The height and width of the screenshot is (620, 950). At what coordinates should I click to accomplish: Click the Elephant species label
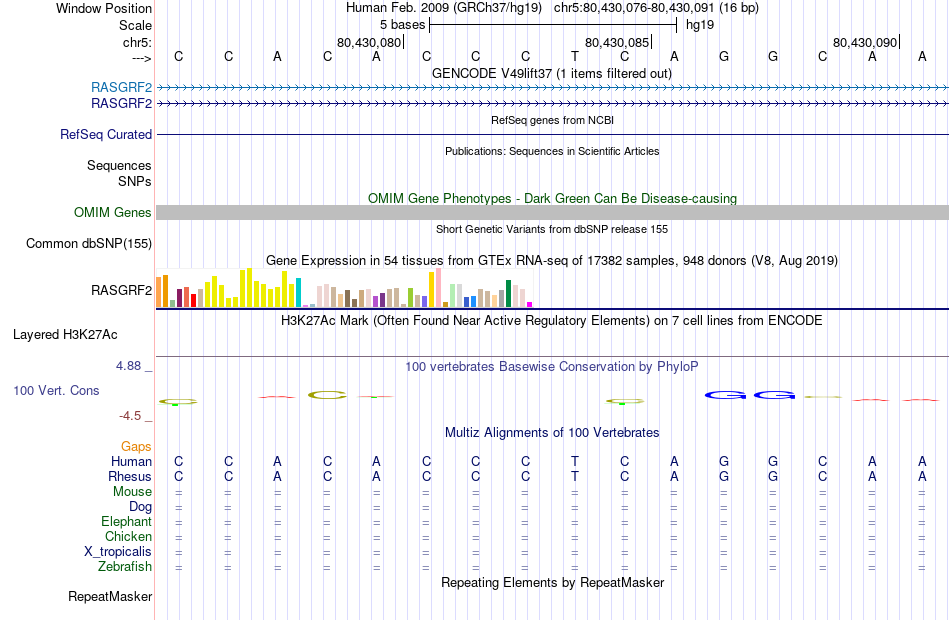coord(126,522)
